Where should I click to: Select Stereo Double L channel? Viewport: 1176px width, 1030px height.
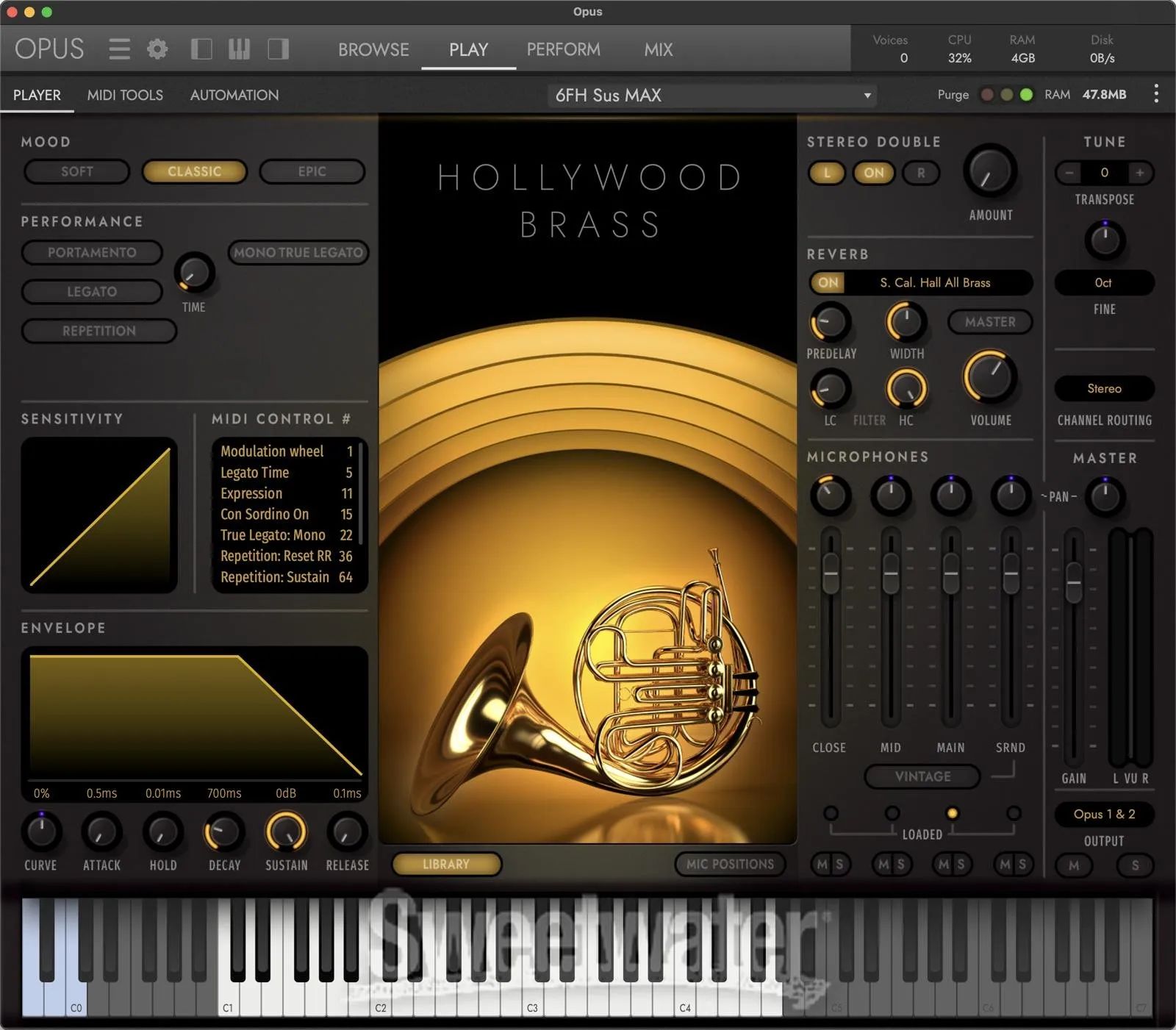[x=827, y=173]
